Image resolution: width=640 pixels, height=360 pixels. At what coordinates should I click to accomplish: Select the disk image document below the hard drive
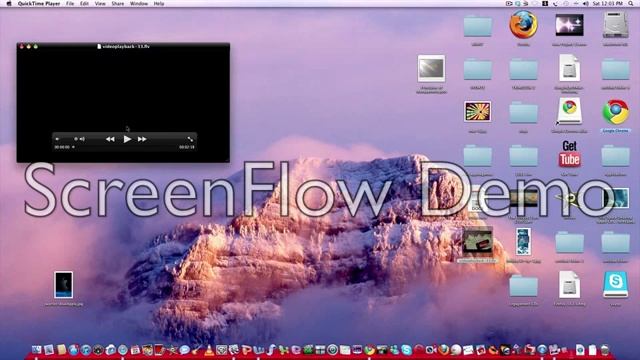point(569,68)
